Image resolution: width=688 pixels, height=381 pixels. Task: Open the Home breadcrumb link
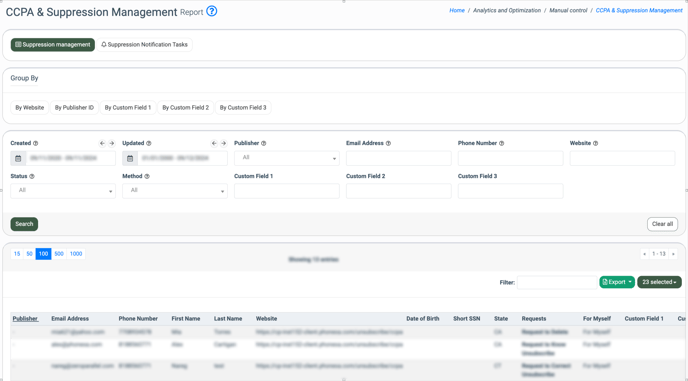pos(457,11)
